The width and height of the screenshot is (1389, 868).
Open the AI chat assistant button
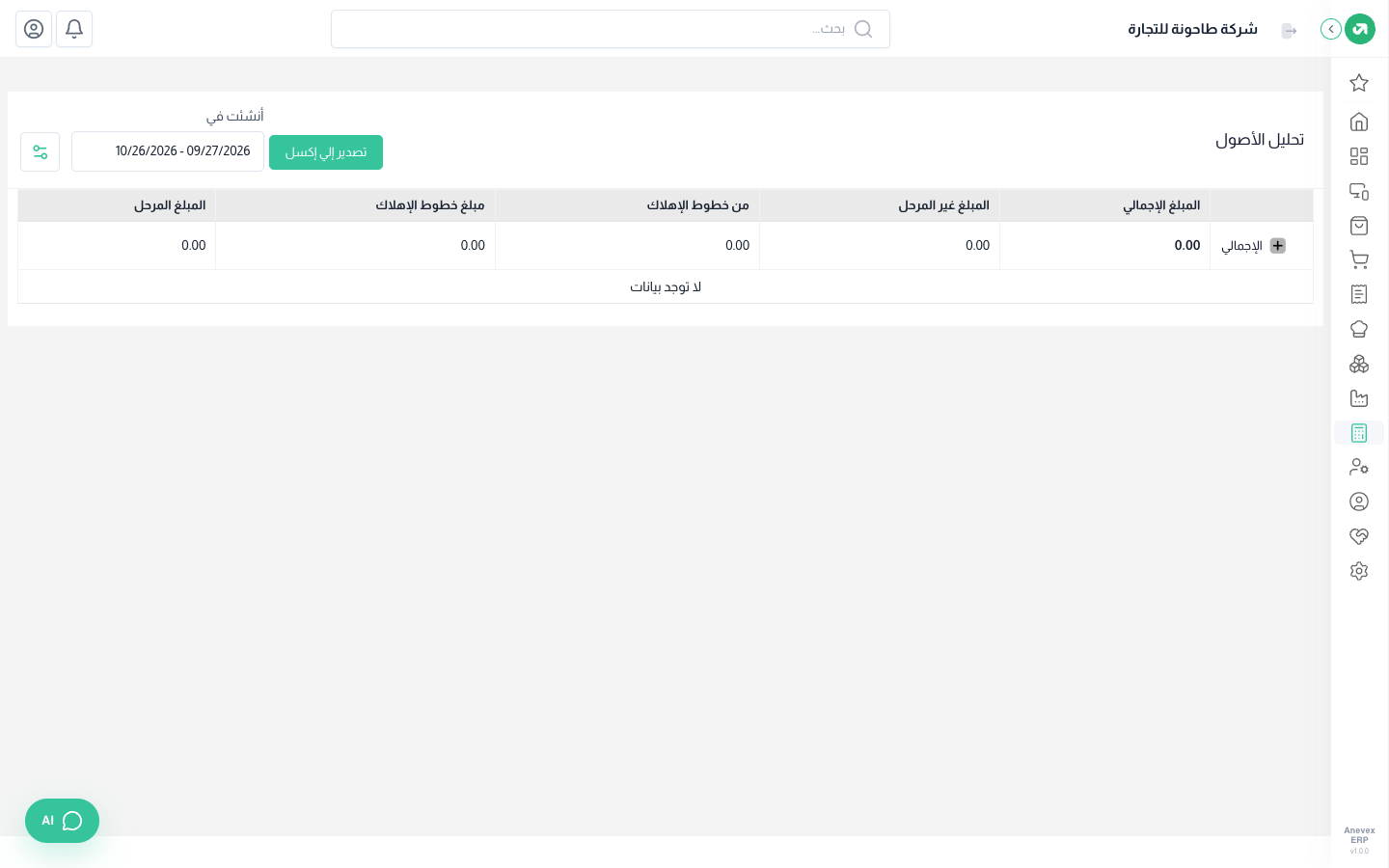62,821
